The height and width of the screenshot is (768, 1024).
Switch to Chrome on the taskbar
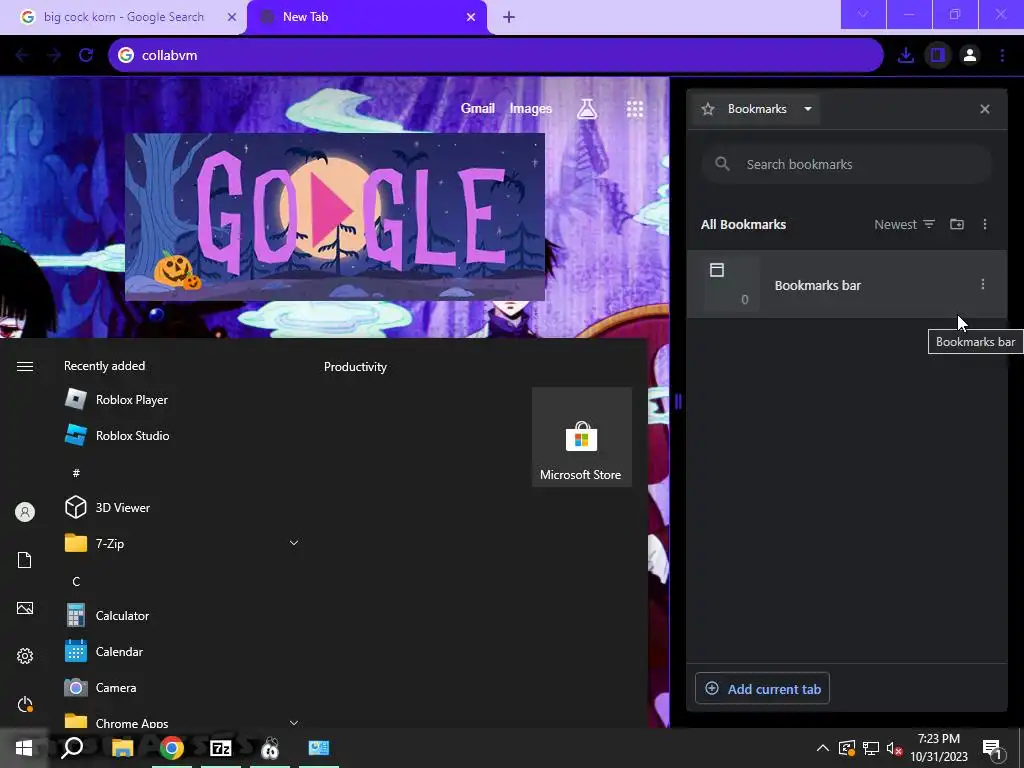click(172, 748)
